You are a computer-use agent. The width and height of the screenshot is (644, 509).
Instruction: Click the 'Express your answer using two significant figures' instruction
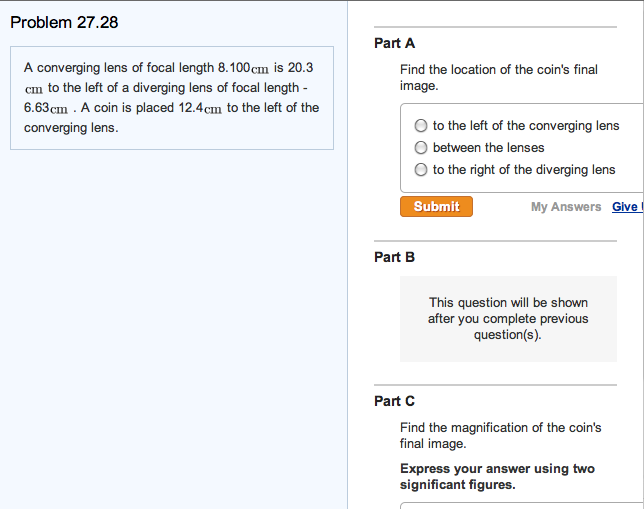pyautogui.click(x=497, y=477)
